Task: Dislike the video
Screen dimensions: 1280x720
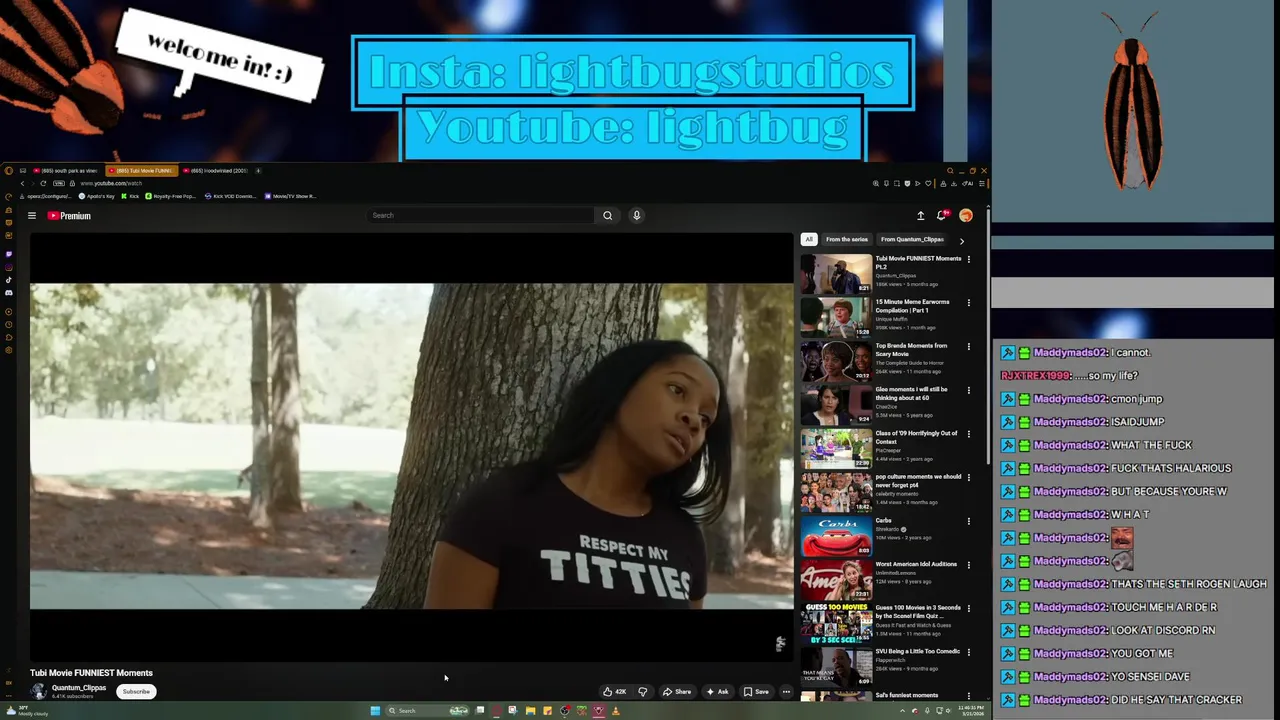Action: point(643,691)
